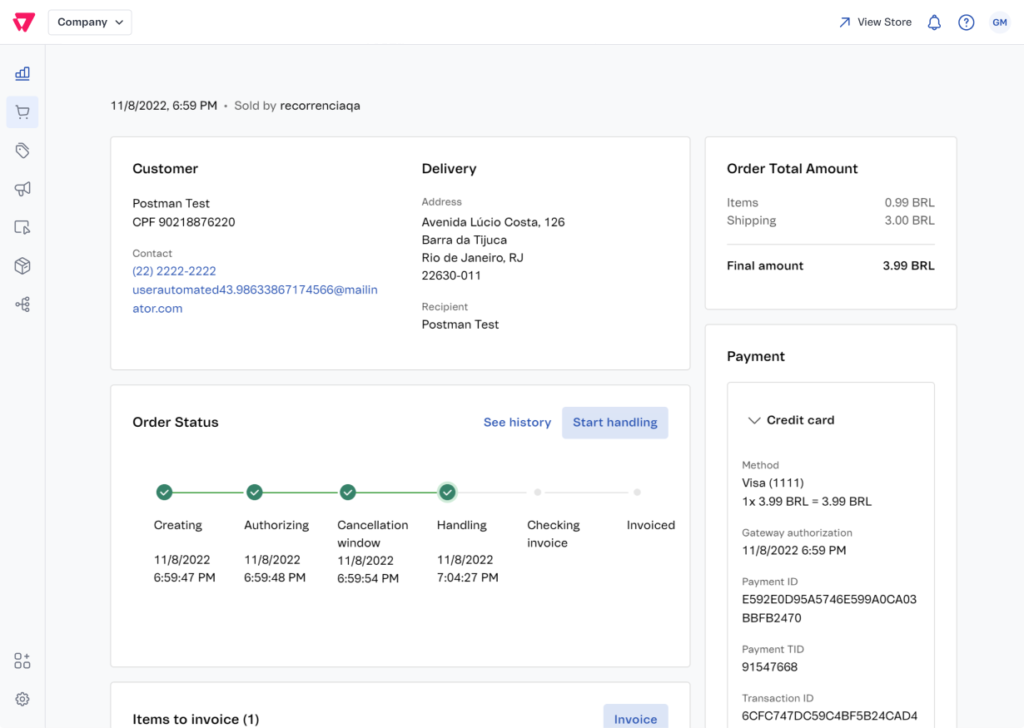The height and width of the screenshot is (728, 1024).
Task: Click the Checking invoice step dot
Action: (x=537, y=492)
